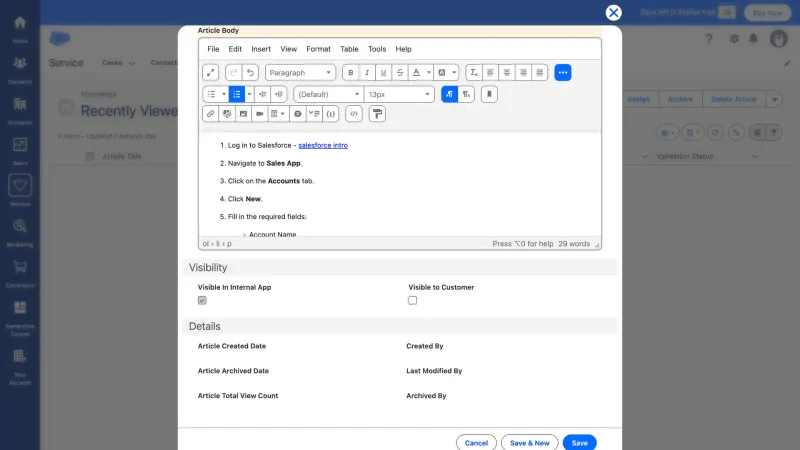Click the emoticons palette icon

[x=227, y=114]
